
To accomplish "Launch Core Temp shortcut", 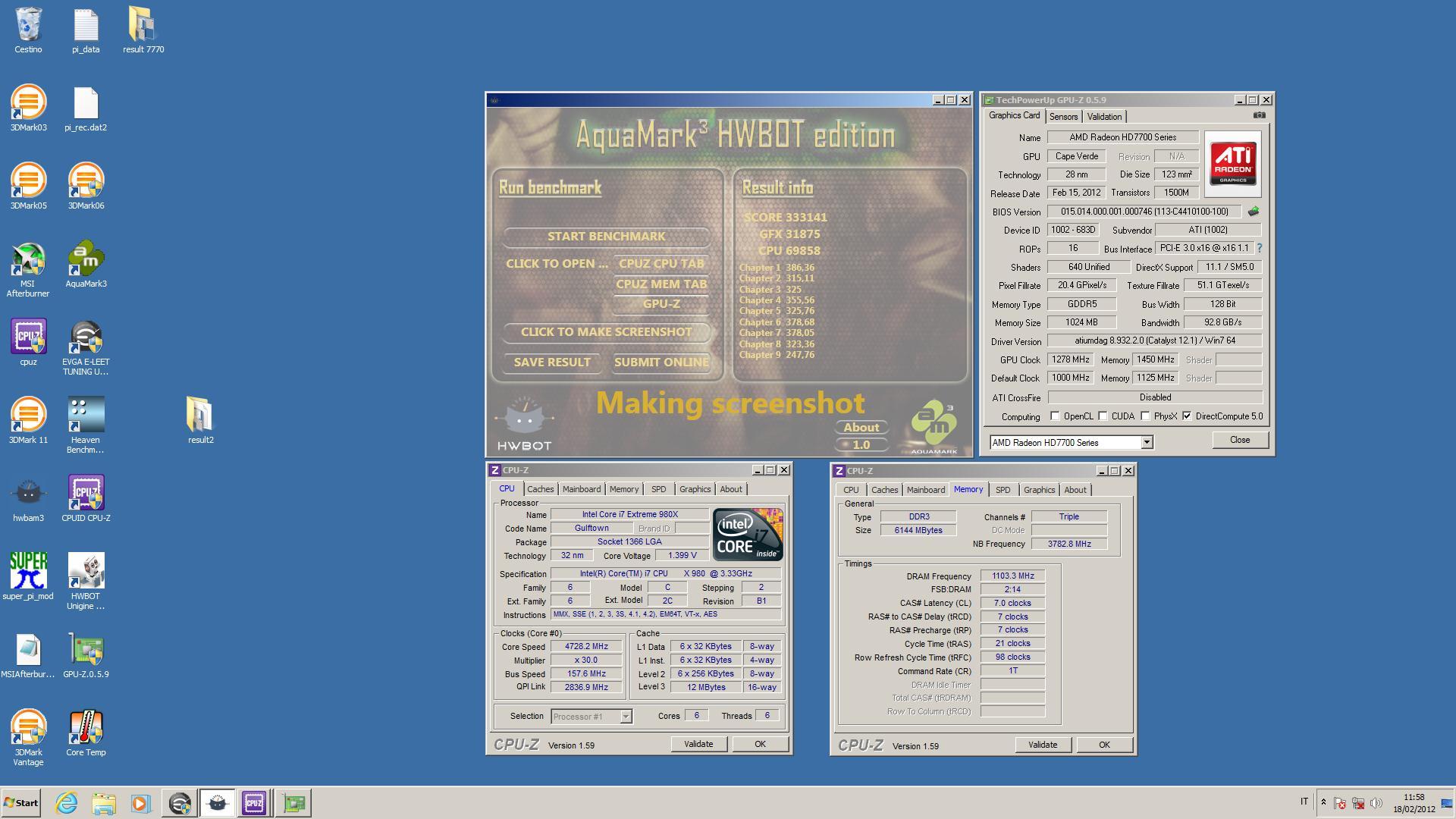I will [x=86, y=733].
